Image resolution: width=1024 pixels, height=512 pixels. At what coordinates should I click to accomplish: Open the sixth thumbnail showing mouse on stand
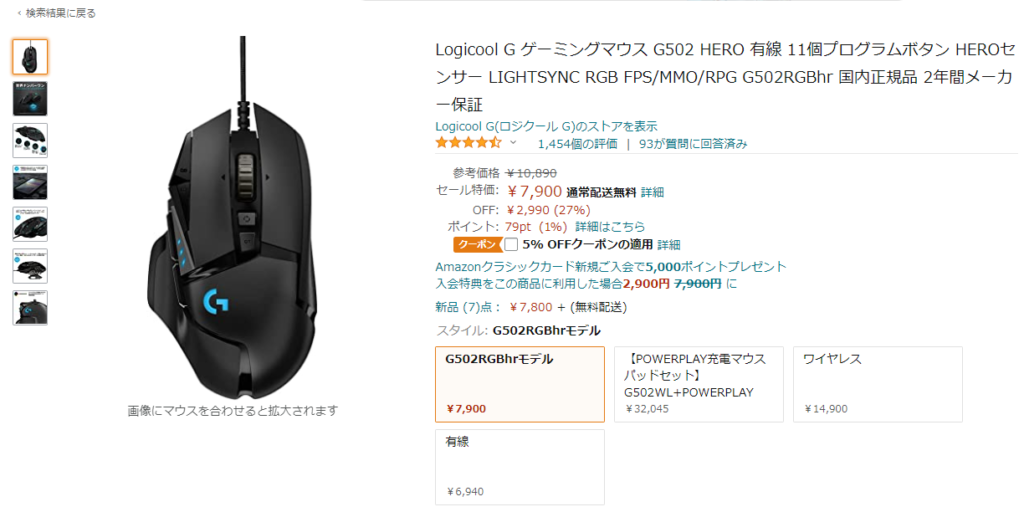(30, 266)
